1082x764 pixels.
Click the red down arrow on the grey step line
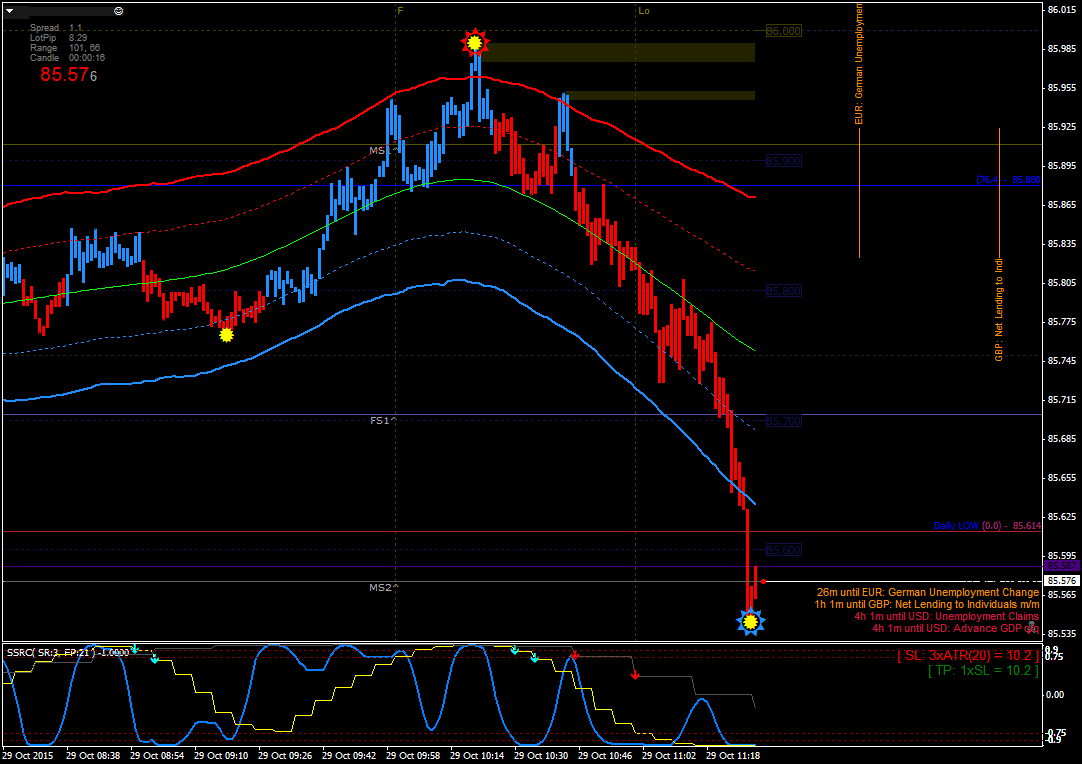click(x=635, y=674)
